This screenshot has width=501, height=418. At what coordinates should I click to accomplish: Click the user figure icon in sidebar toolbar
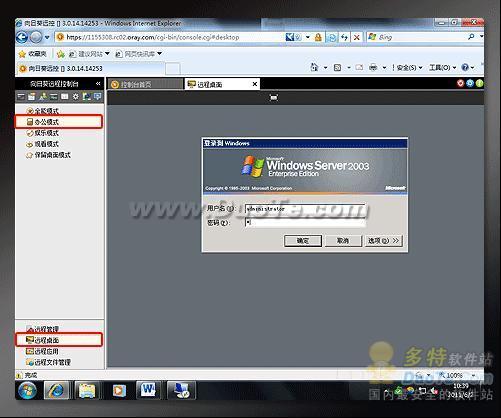[x=43, y=97]
